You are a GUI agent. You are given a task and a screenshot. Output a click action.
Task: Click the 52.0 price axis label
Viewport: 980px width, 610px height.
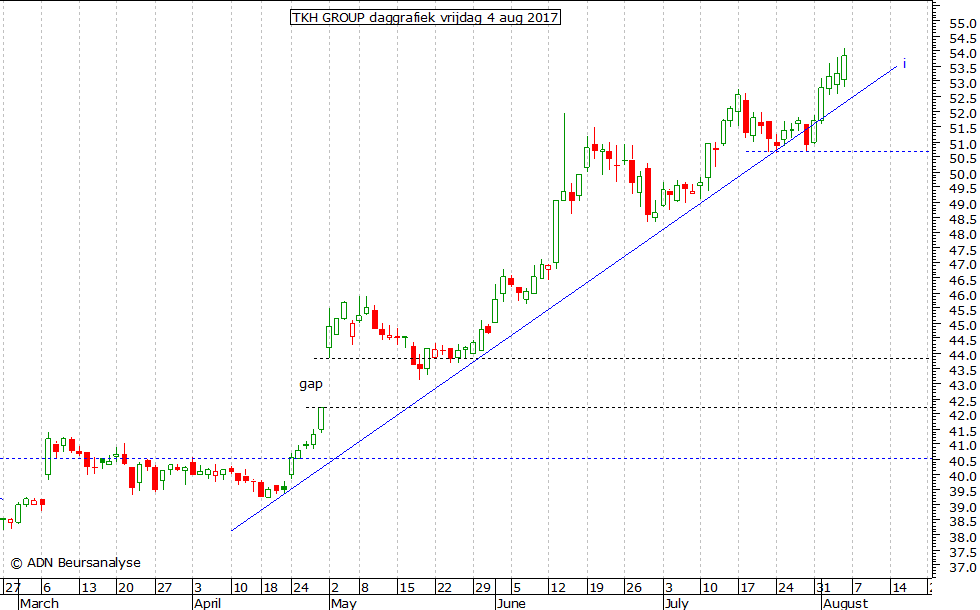click(x=962, y=114)
